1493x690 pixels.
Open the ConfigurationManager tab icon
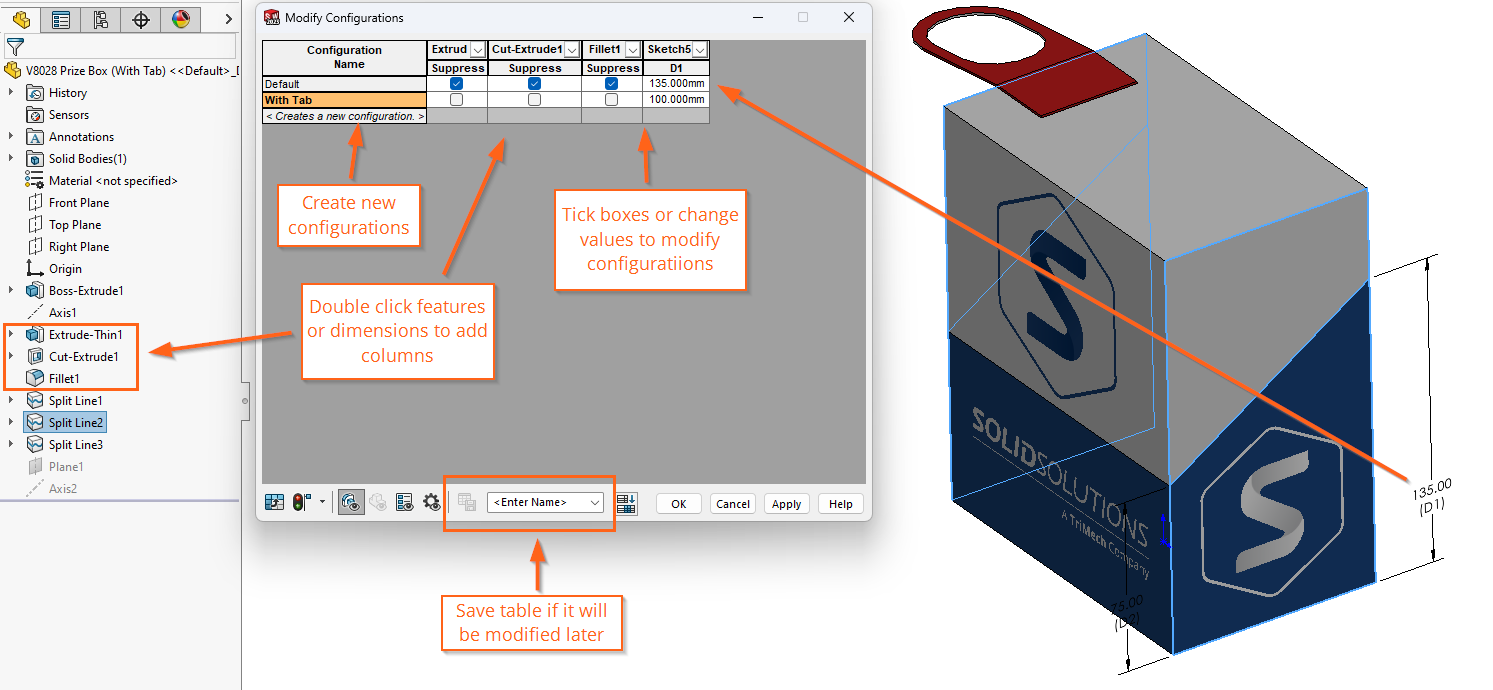point(98,17)
